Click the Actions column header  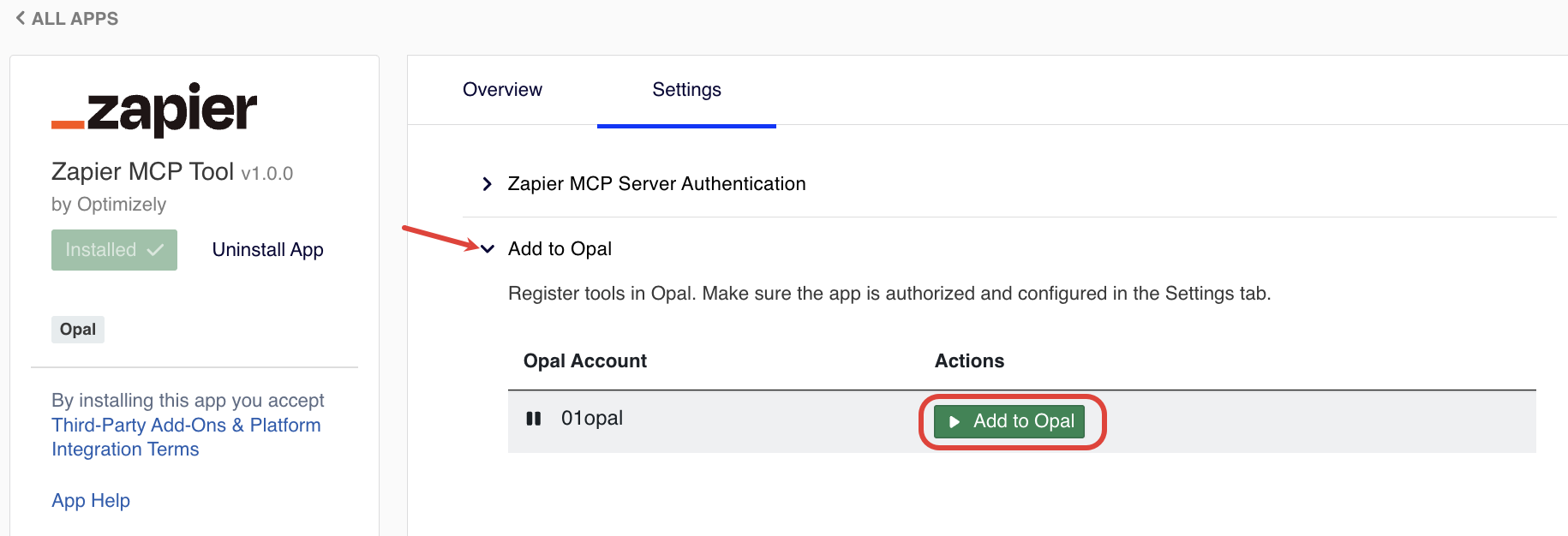tap(969, 361)
